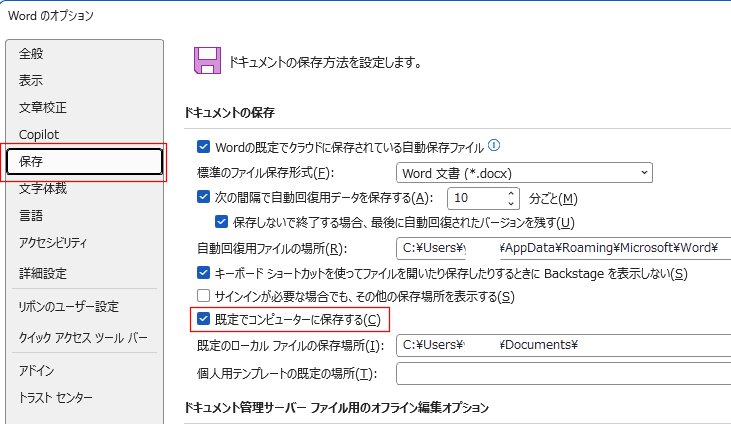Increase the AutoRecover minutes with up arrow
Image resolution: width=731 pixels, height=424 pixels.
pos(511,193)
